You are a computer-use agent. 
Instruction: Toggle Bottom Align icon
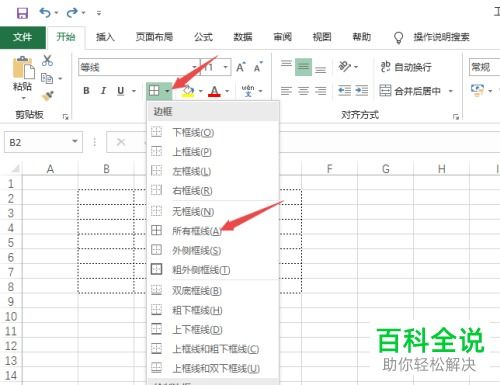[321, 69]
